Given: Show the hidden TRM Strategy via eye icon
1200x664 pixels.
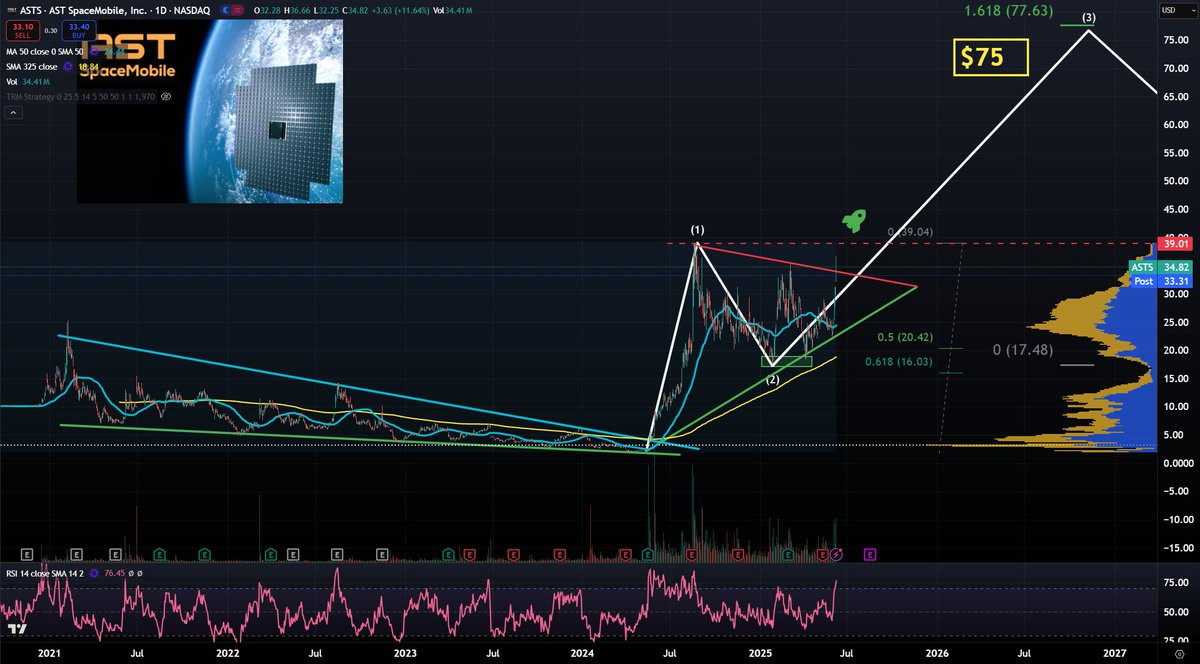Looking at the screenshot, I should [x=166, y=97].
